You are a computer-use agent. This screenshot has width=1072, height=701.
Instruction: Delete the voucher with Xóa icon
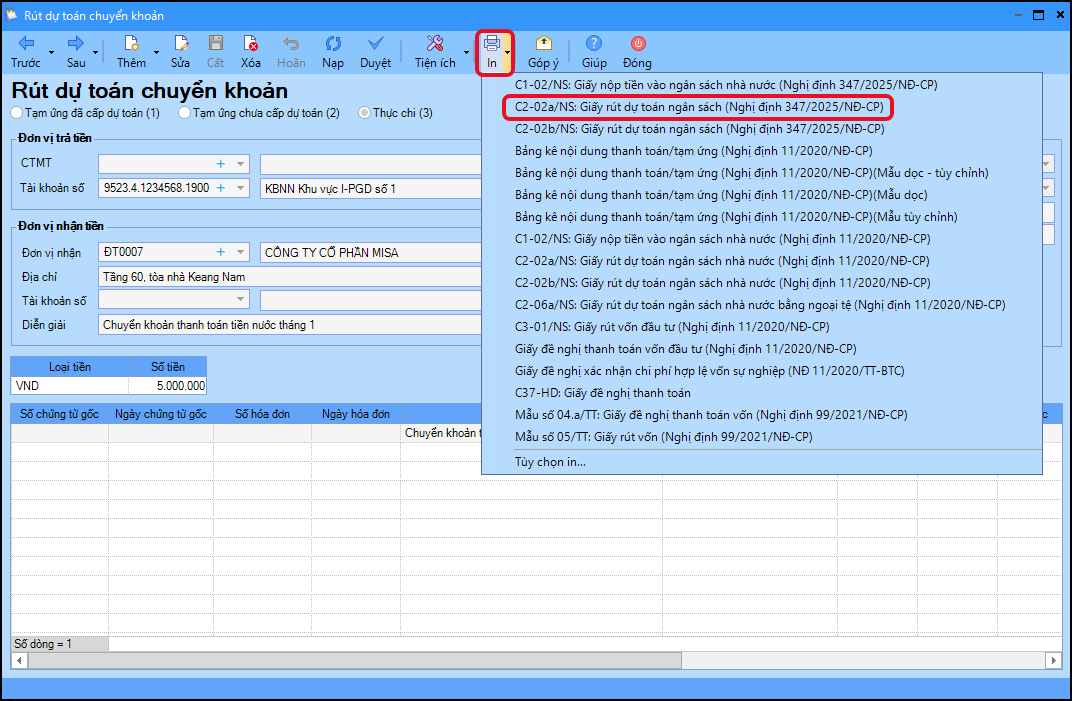(x=250, y=44)
